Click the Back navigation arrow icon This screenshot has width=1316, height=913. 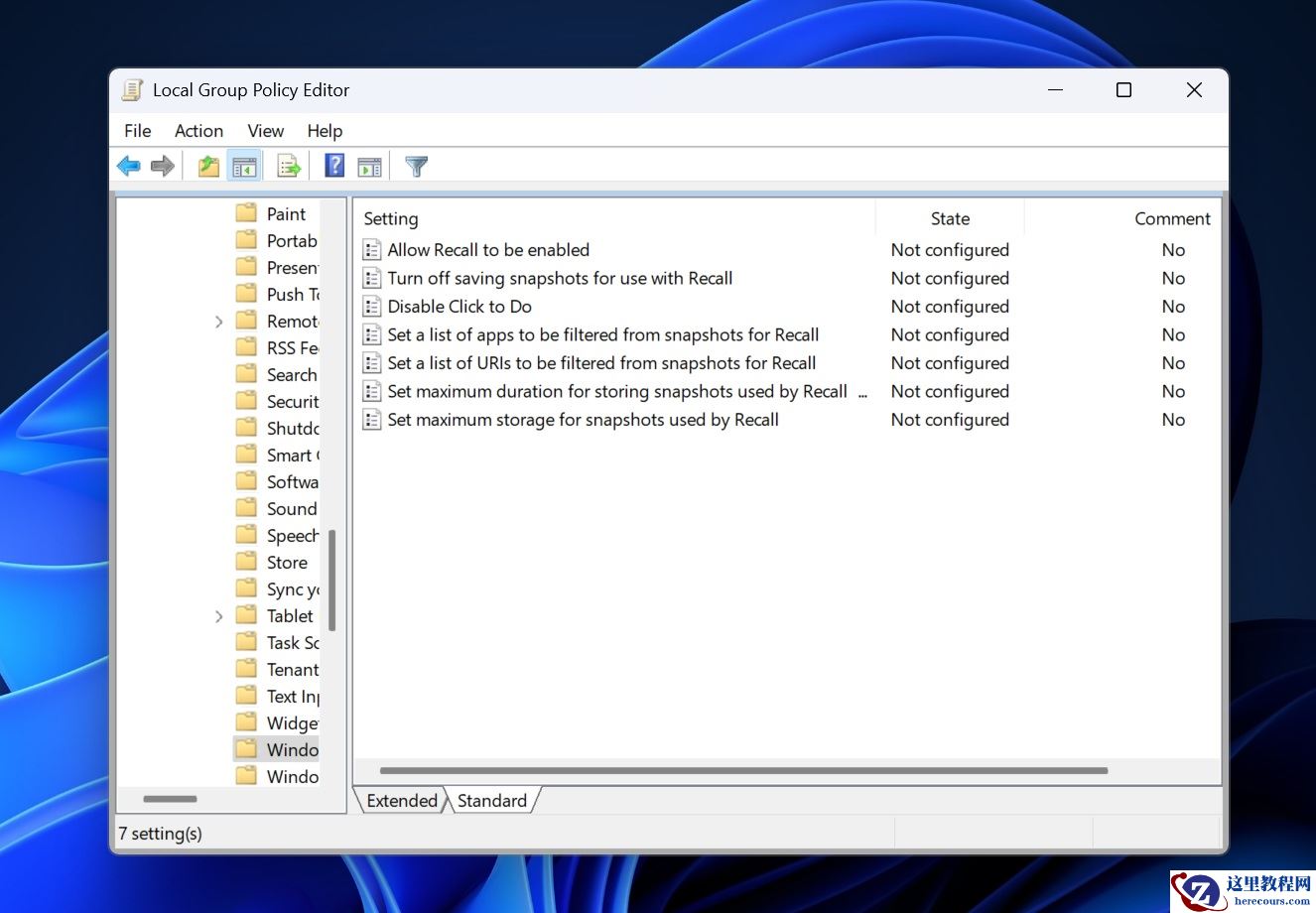(128, 165)
